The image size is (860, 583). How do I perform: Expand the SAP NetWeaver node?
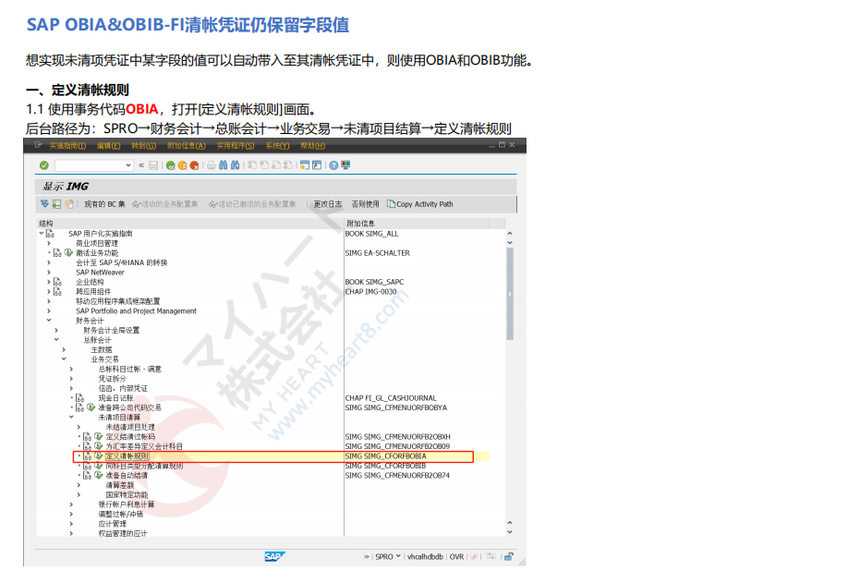point(49,273)
